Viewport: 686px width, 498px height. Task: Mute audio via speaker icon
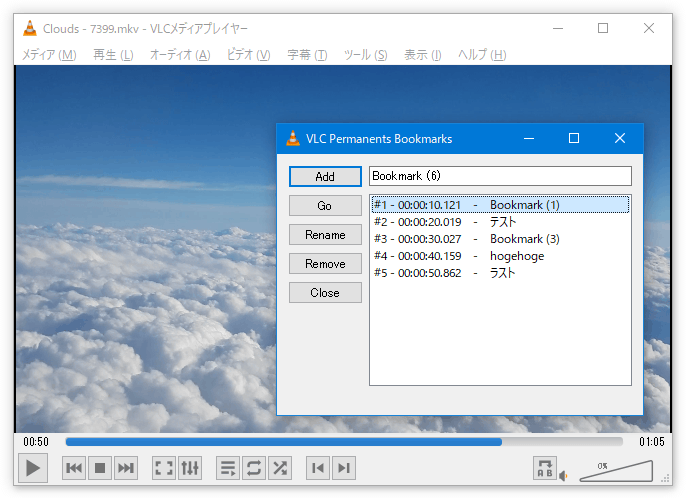pos(564,475)
